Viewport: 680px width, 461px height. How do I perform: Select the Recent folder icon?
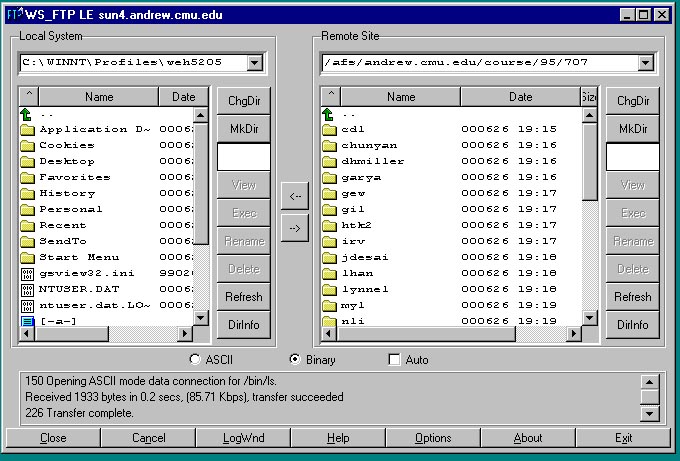pyautogui.click(x=27, y=226)
